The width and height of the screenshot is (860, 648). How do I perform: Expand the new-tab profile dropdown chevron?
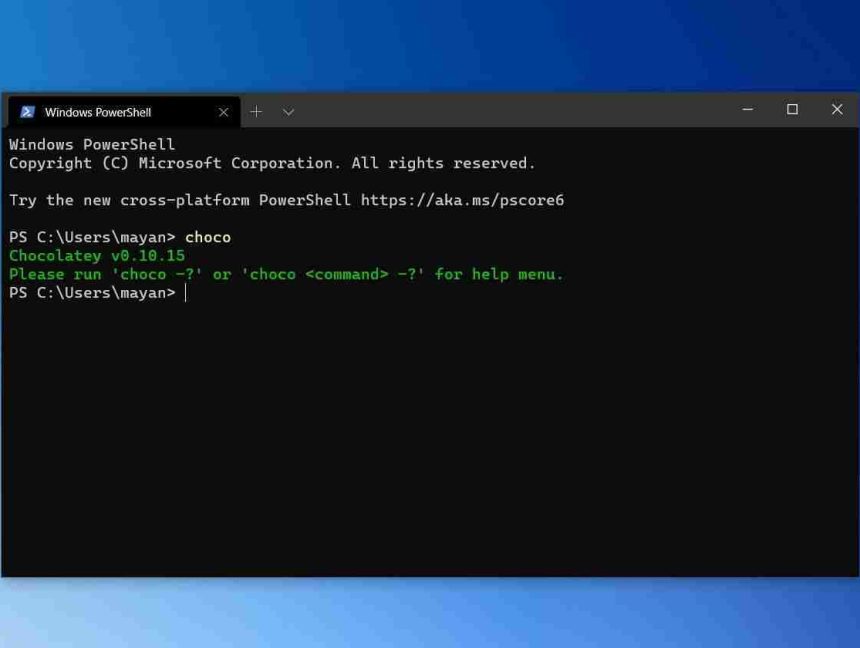point(288,112)
